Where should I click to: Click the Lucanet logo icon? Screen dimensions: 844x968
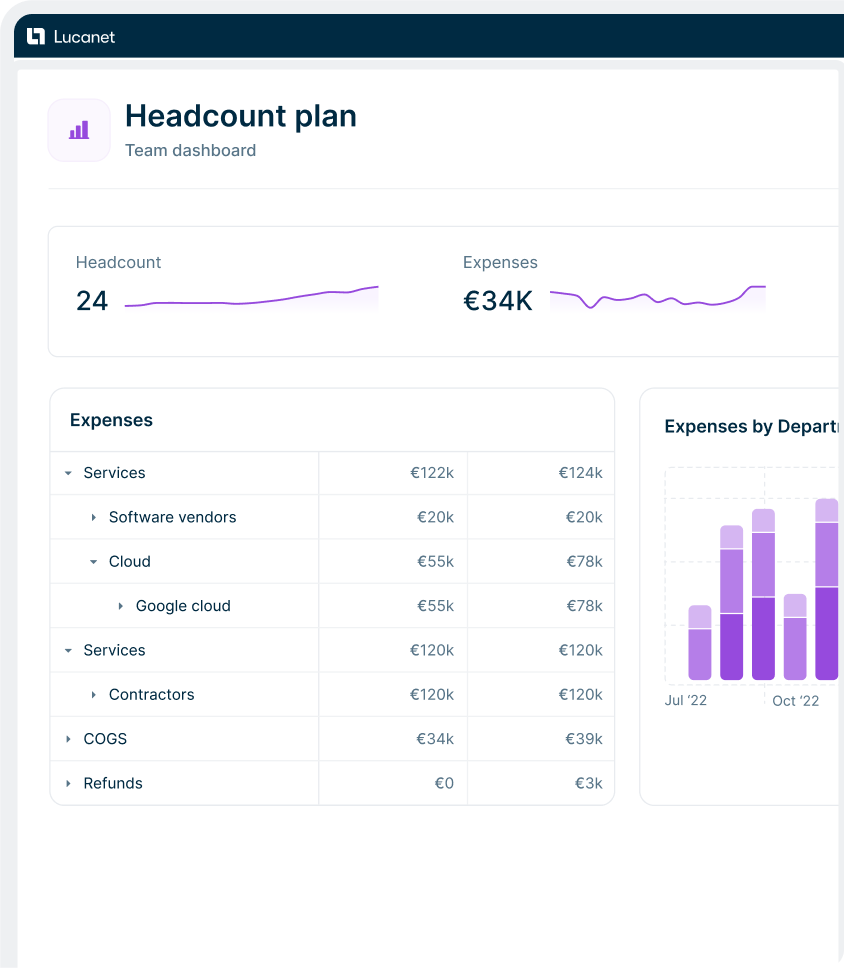tap(36, 37)
